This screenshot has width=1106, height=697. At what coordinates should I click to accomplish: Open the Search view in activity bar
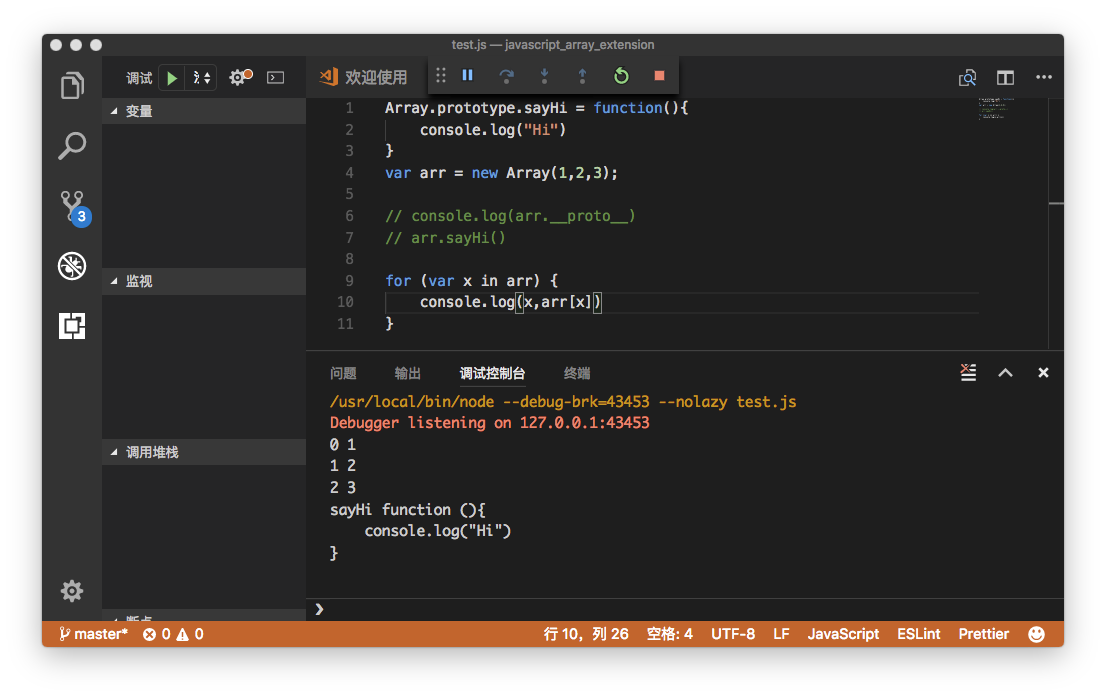72,146
